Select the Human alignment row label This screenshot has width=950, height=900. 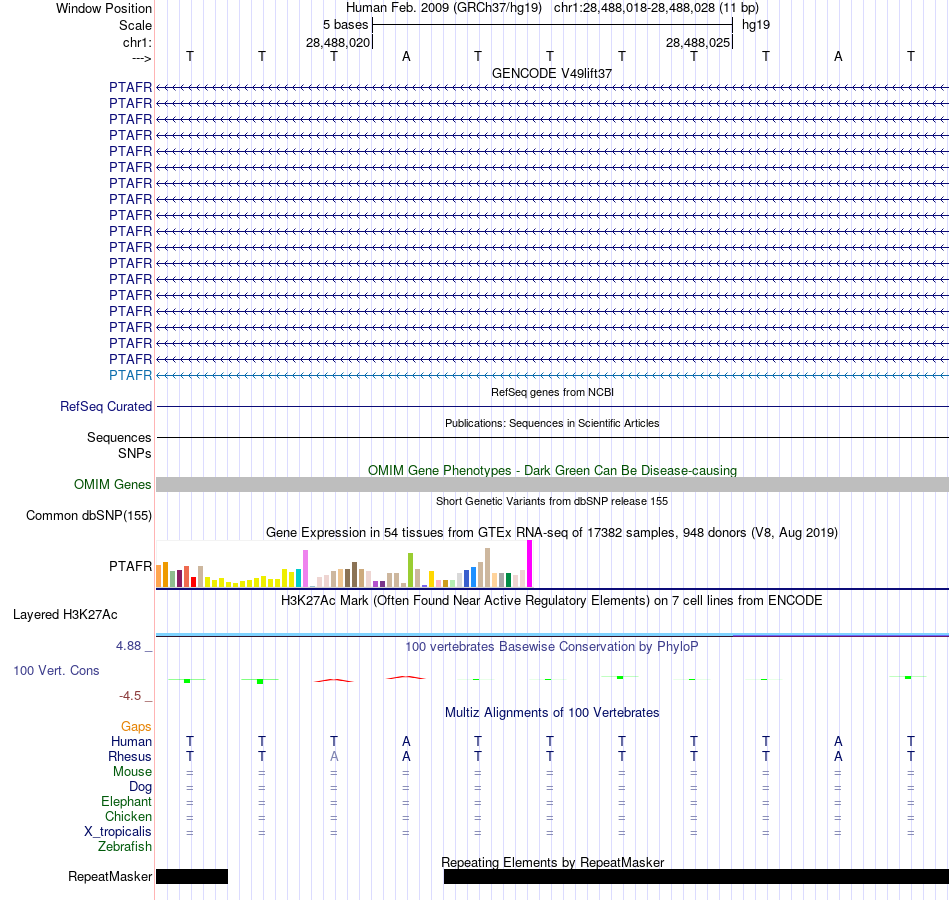coord(131,741)
